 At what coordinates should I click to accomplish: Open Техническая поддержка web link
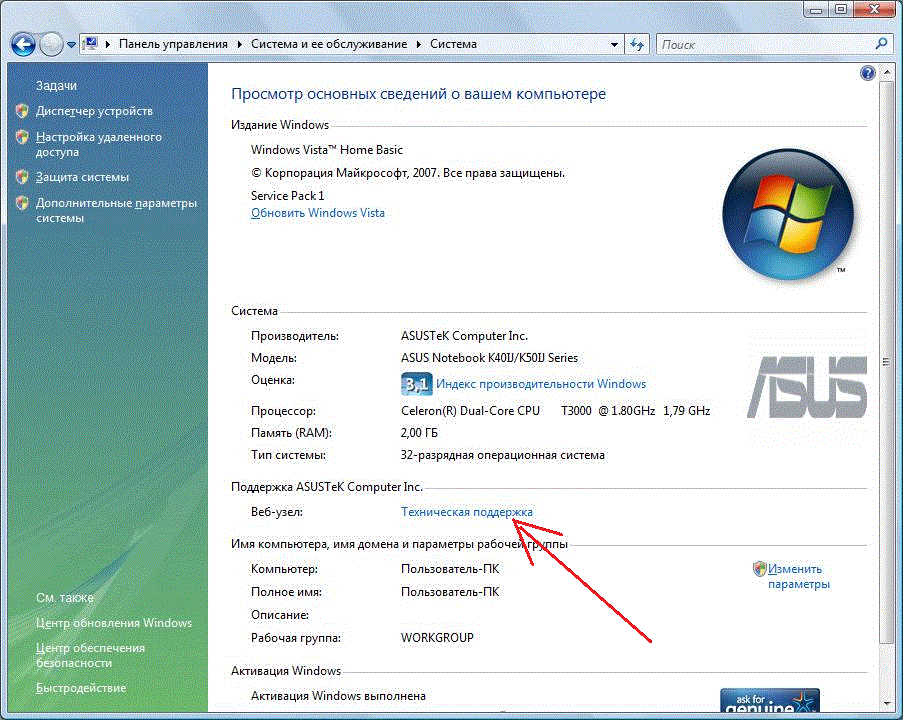[466, 511]
